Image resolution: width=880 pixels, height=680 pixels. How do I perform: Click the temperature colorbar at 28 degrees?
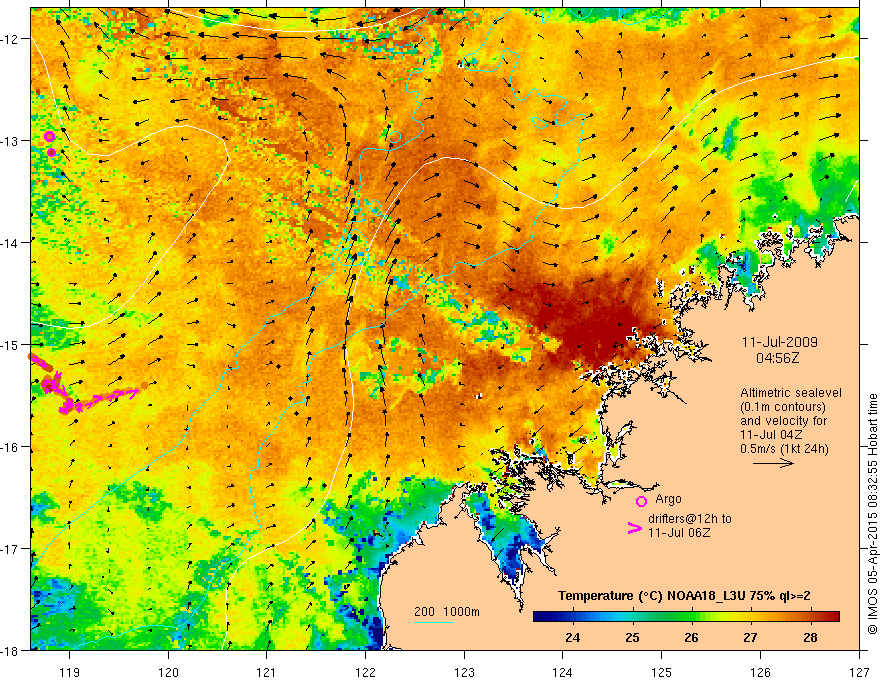click(x=810, y=617)
